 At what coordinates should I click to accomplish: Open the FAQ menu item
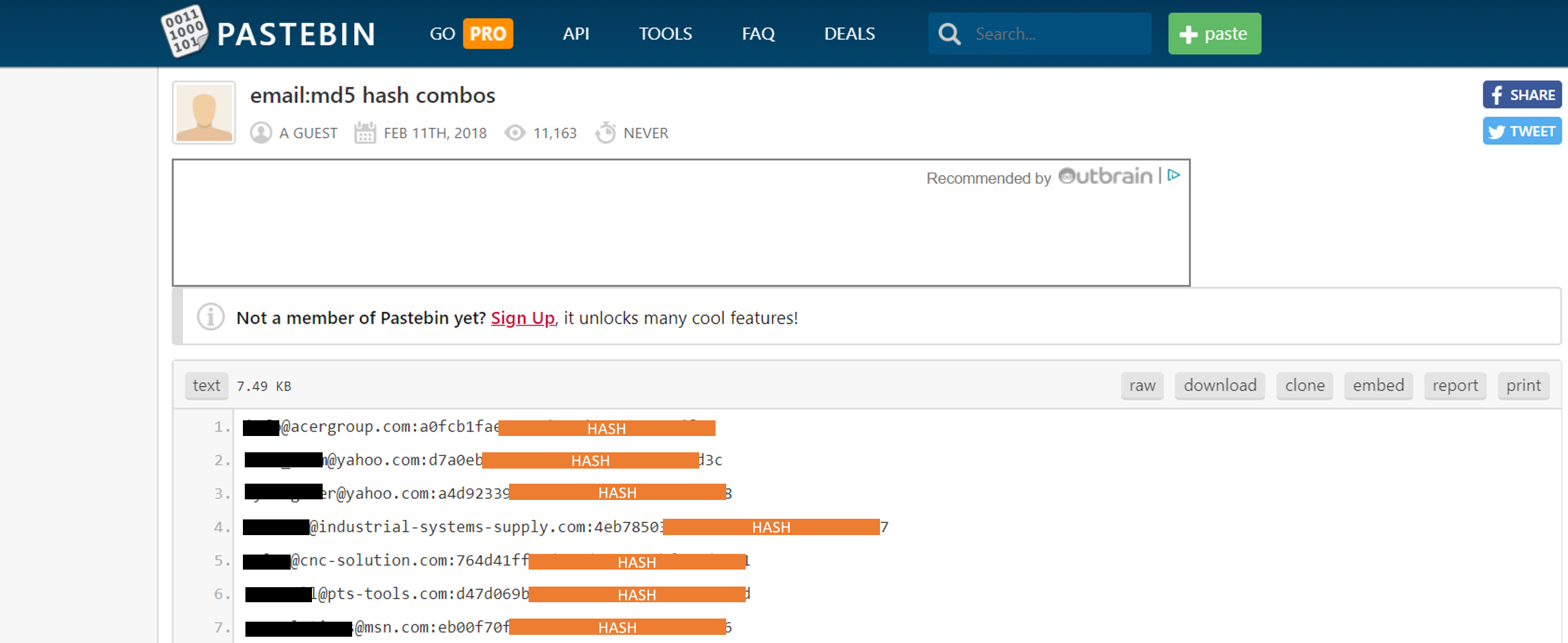758,34
